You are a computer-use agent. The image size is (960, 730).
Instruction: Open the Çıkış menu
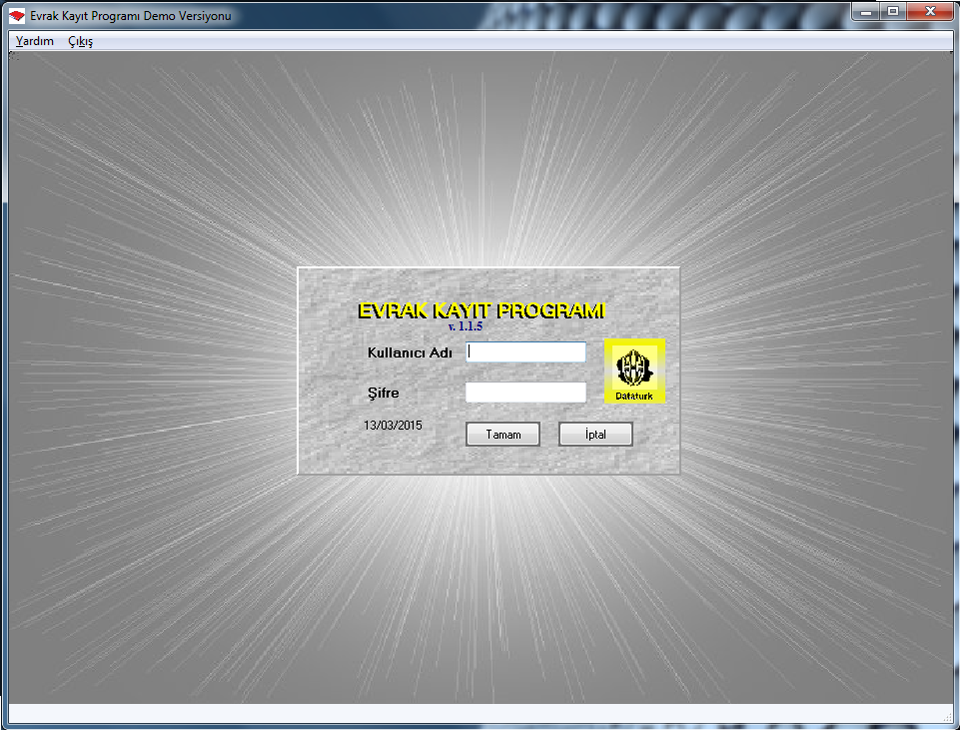click(x=80, y=41)
